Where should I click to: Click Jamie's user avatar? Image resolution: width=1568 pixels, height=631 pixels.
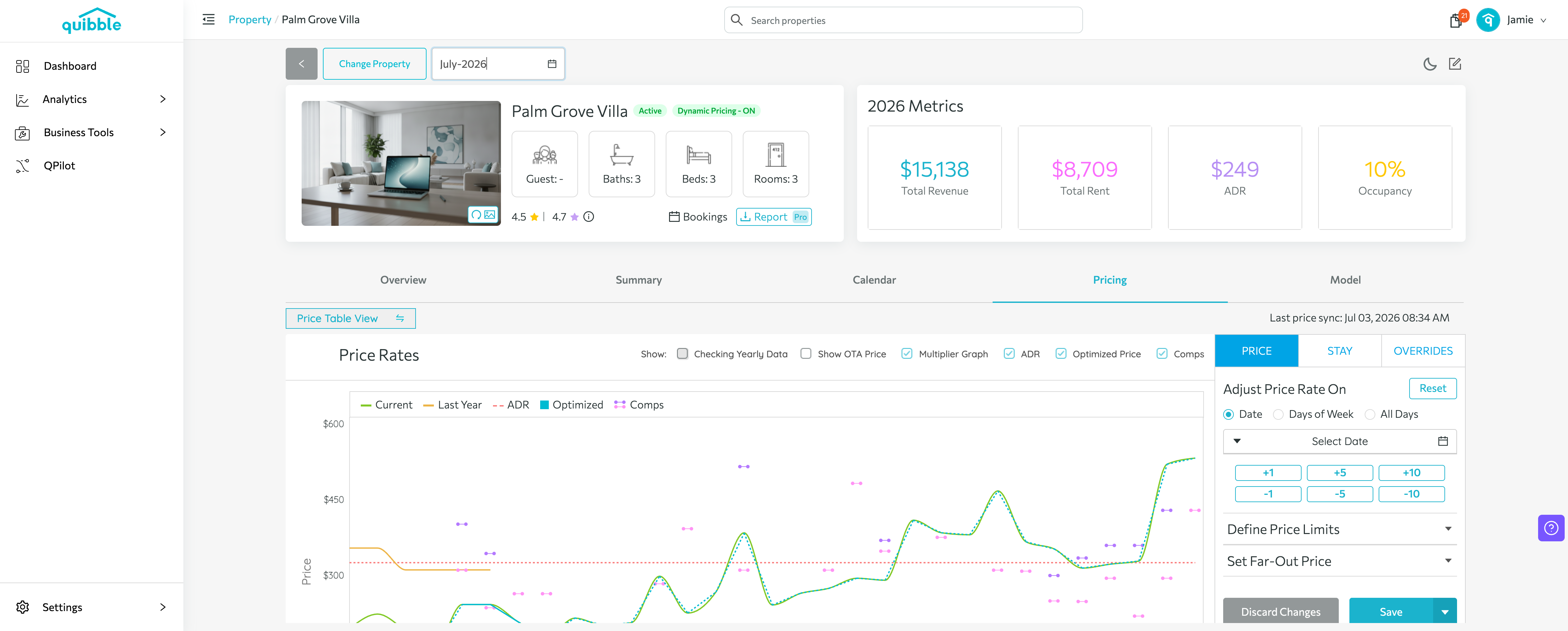tap(1488, 20)
